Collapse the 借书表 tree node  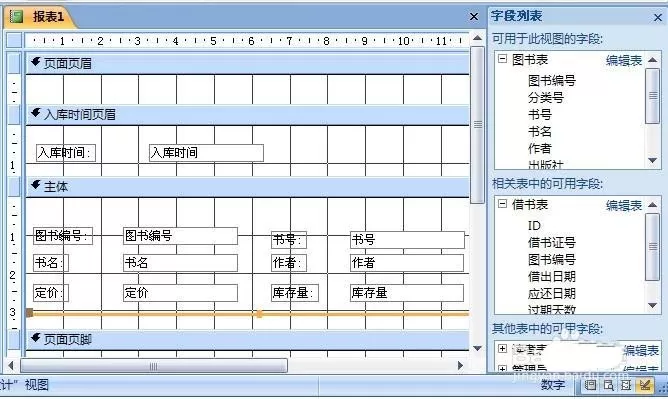(503, 204)
